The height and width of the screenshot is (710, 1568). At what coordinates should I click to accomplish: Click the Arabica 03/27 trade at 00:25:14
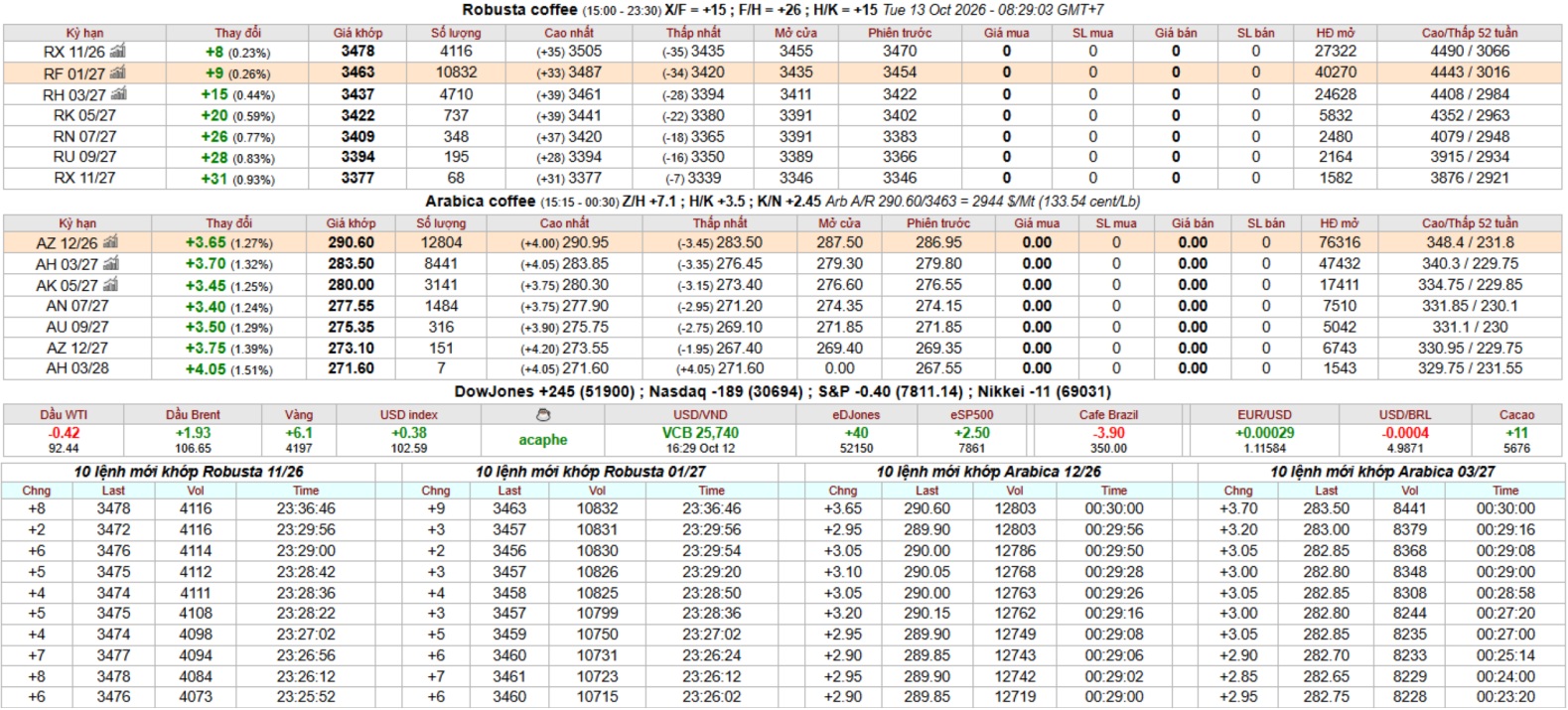point(1505,655)
